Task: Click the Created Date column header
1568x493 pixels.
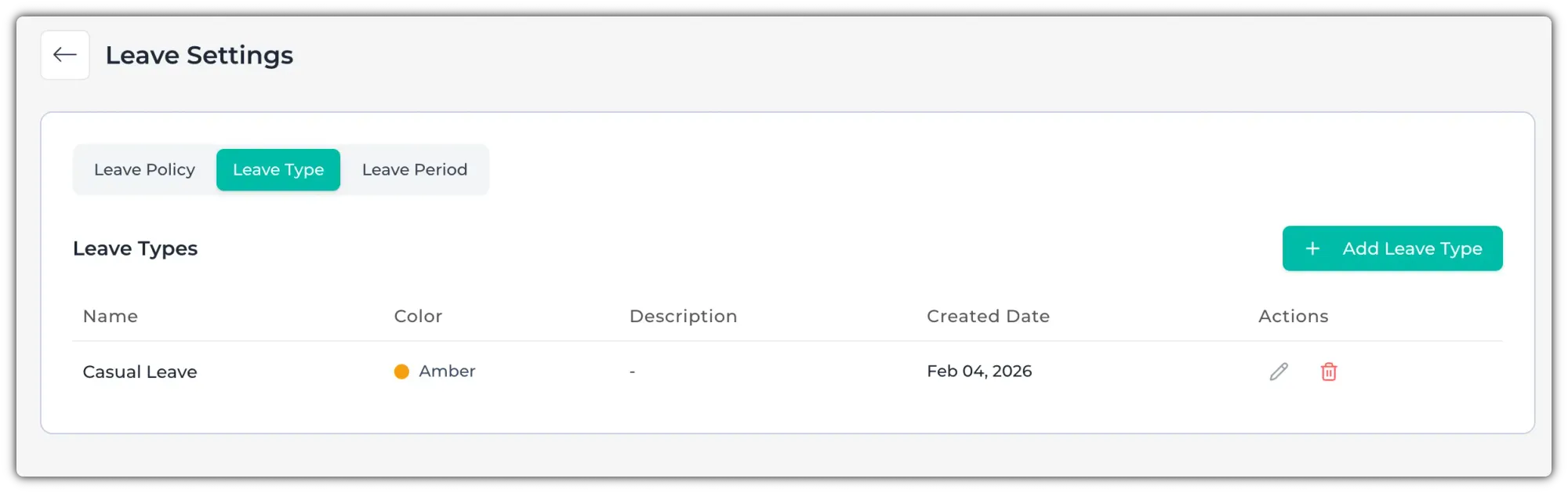Action: [988, 316]
